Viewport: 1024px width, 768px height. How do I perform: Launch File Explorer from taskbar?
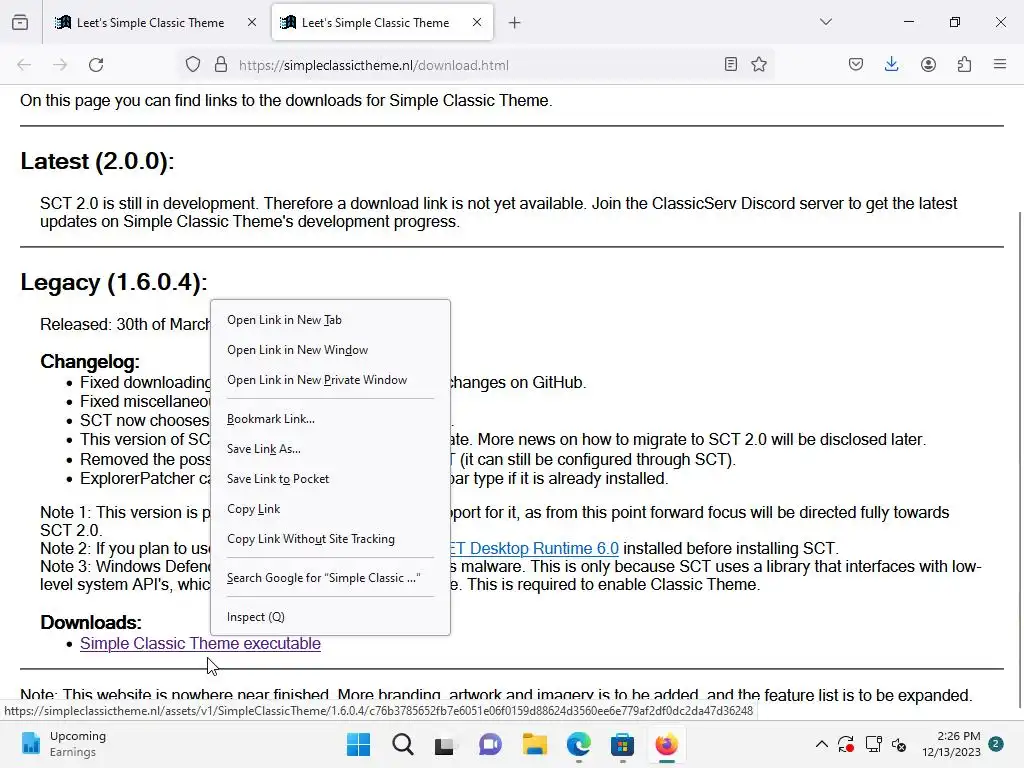click(534, 744)
